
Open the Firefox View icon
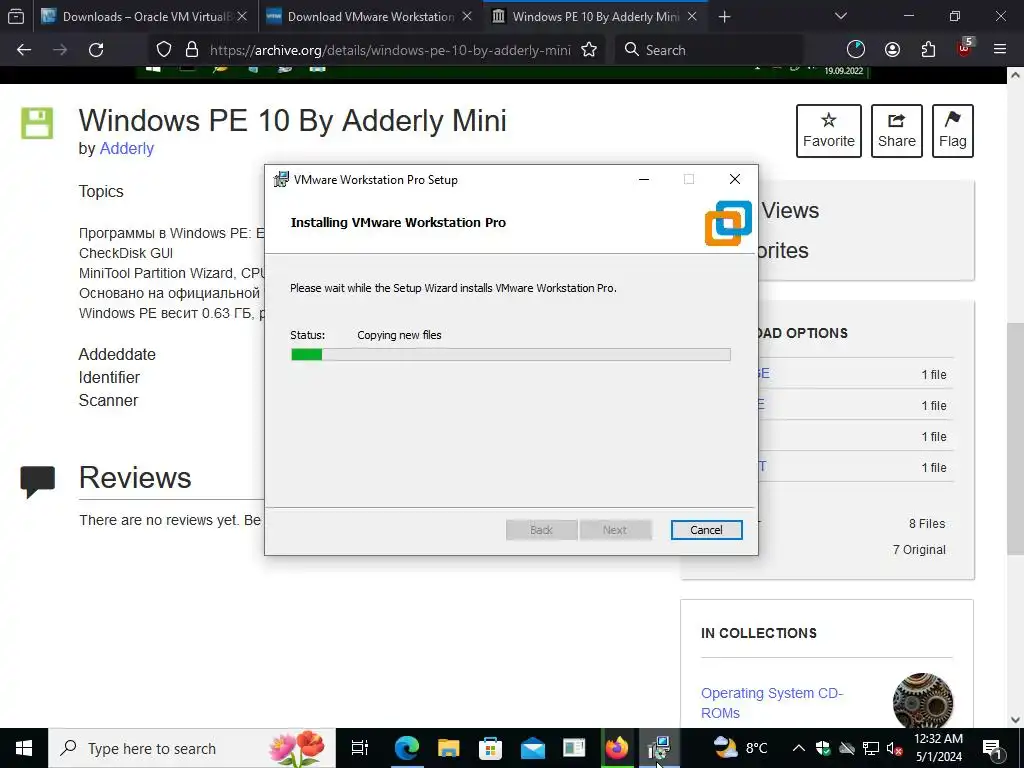16,16
